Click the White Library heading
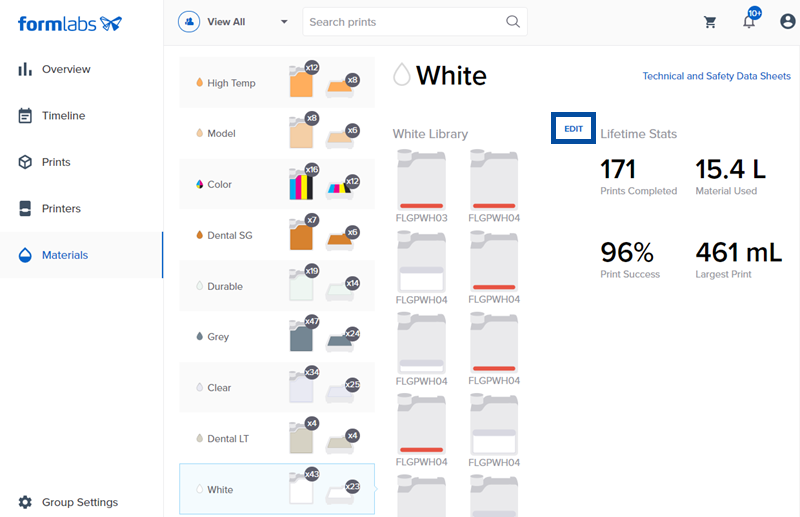Image resolution: width=800 pixels, height=517 pixels. coord(430,134)
